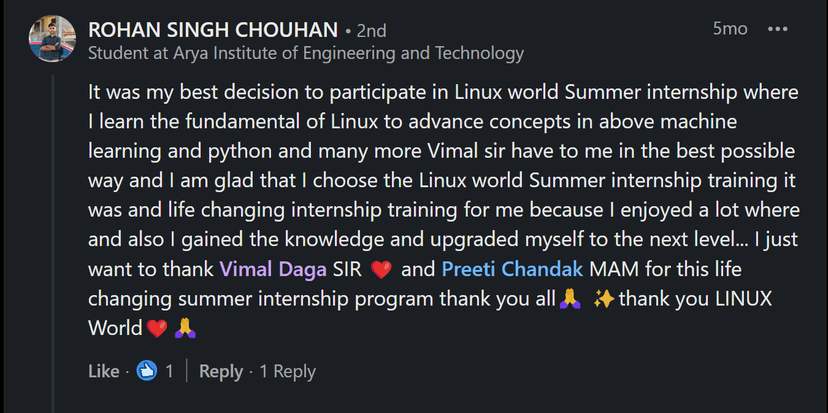Click the Arya Institute student headline text

[305, 53]
